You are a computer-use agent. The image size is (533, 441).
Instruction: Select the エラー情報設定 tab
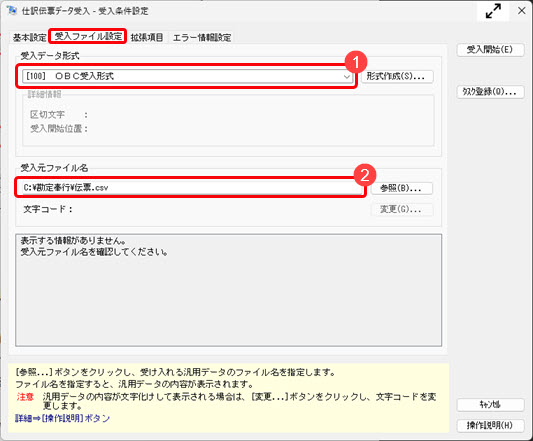point(202,37)
